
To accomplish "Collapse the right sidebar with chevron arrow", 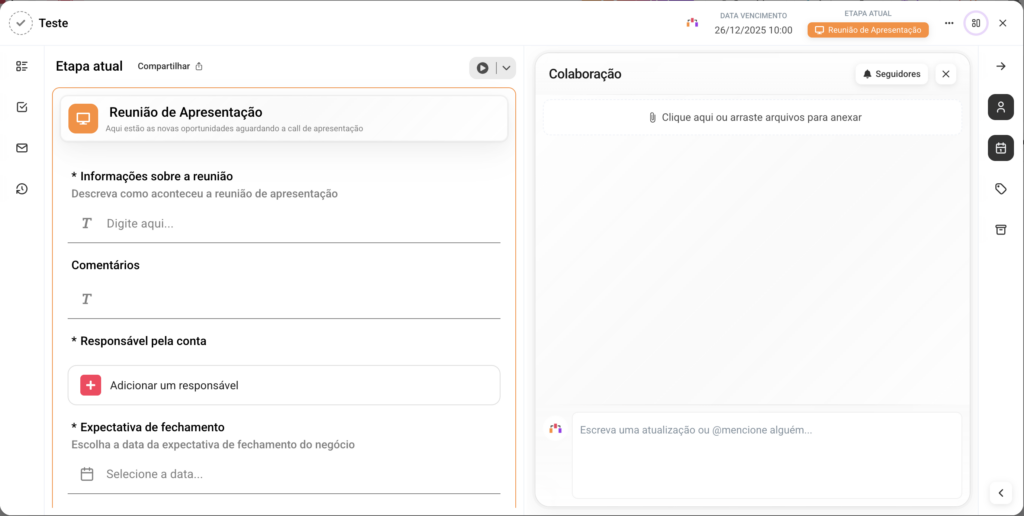I will (x=1000, y=492).
